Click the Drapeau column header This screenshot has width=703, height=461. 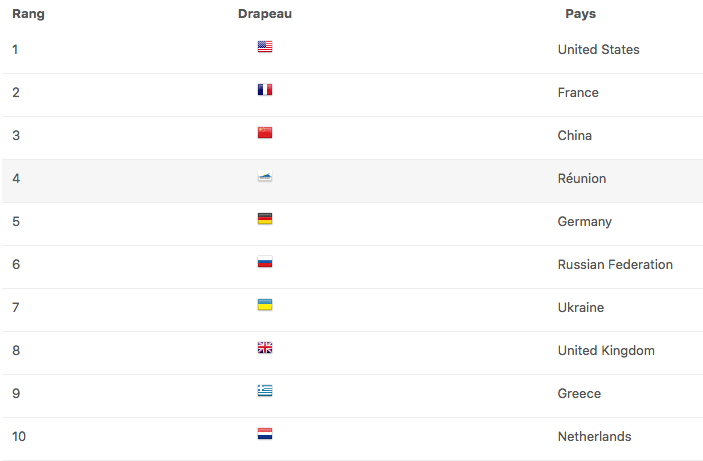[265, 14]
